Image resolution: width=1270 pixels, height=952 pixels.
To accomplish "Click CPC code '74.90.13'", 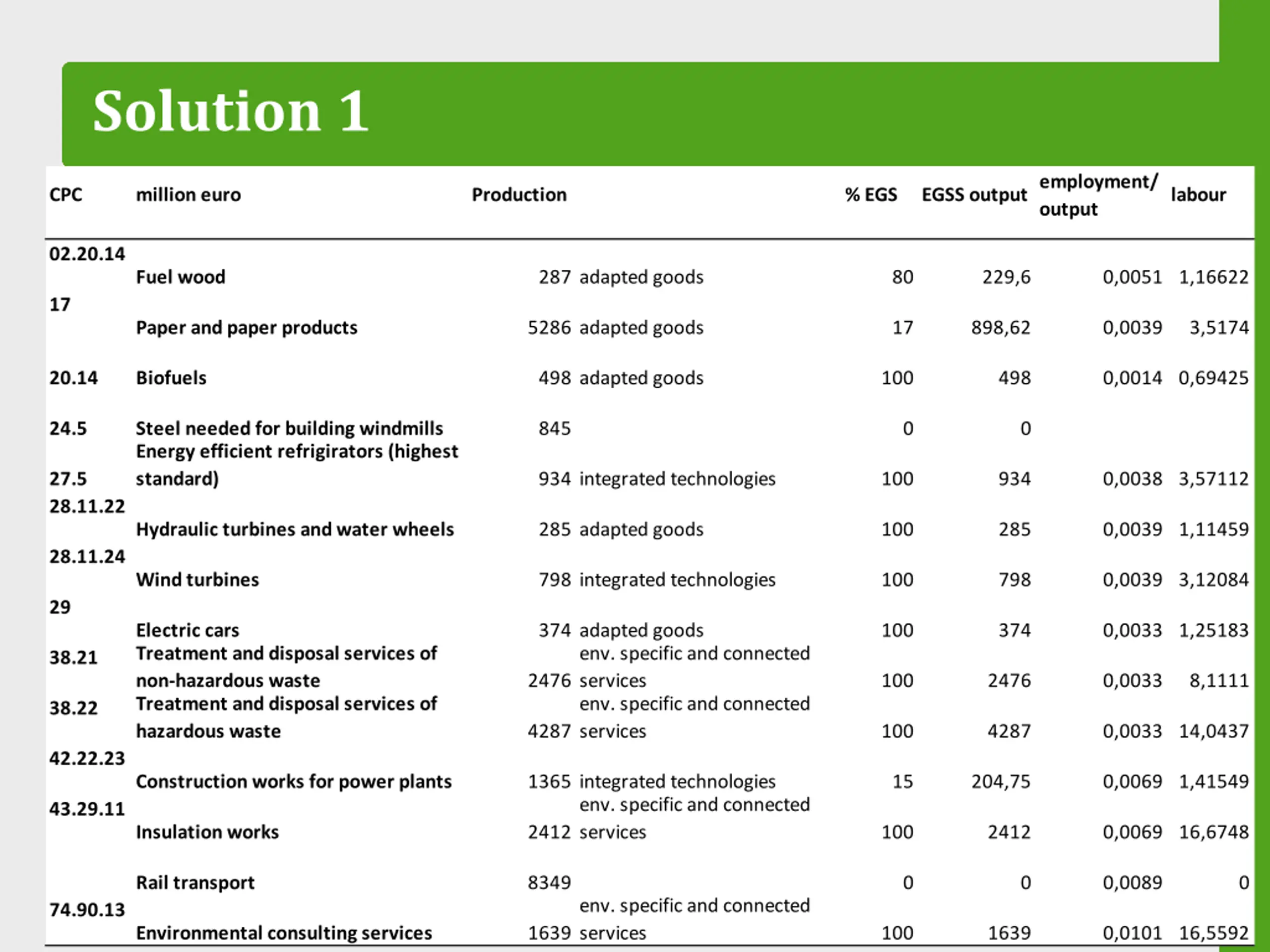I will point(87,909).
